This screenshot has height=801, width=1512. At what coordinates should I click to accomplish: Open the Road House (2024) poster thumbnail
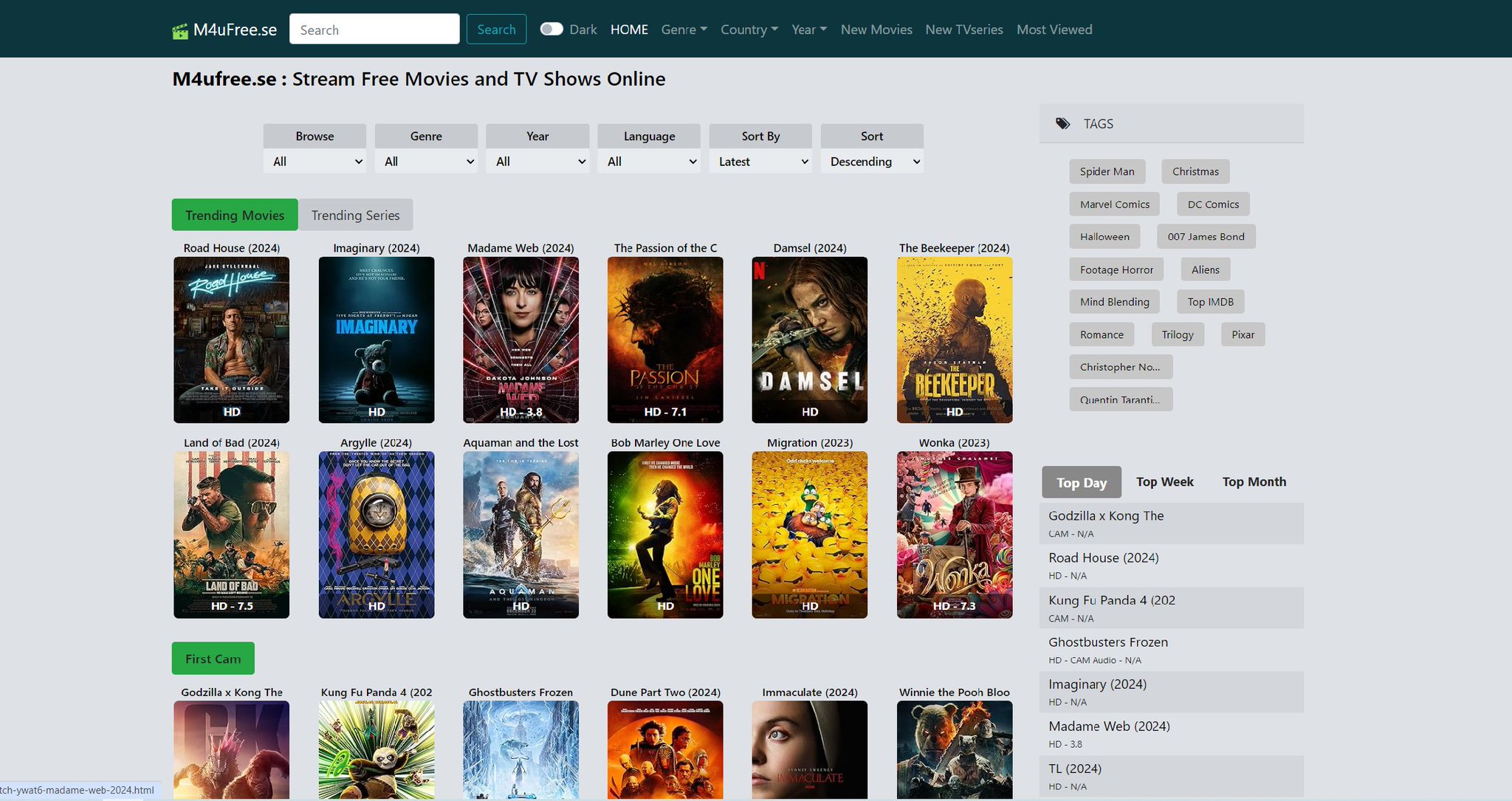pyautogui.click(x=231, y=340)
